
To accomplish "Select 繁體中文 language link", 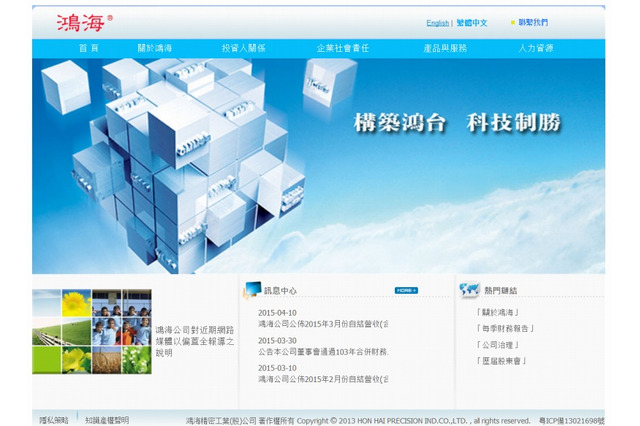I will [x=472, y=23].
